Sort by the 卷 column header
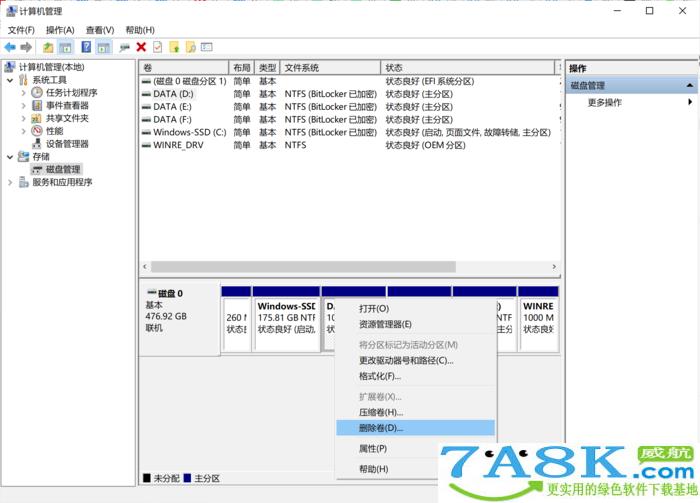 (184, 67)
